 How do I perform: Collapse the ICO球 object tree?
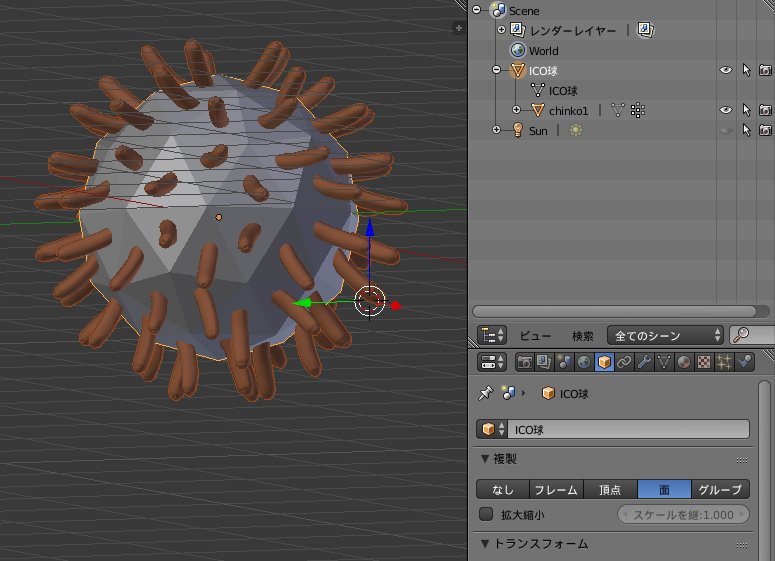pyautogui.click(x=497, y=70)
